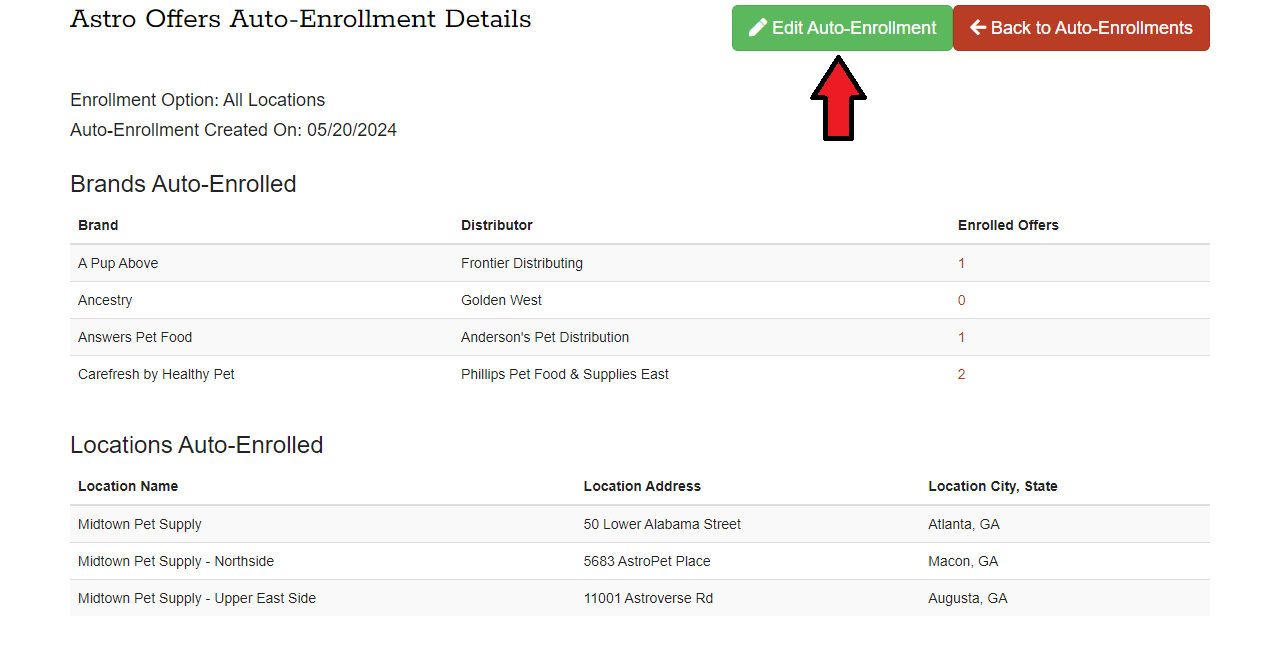Select the Ancestry brand name cell
This screenshot has height=657, width=1287.
pos(105,300)
